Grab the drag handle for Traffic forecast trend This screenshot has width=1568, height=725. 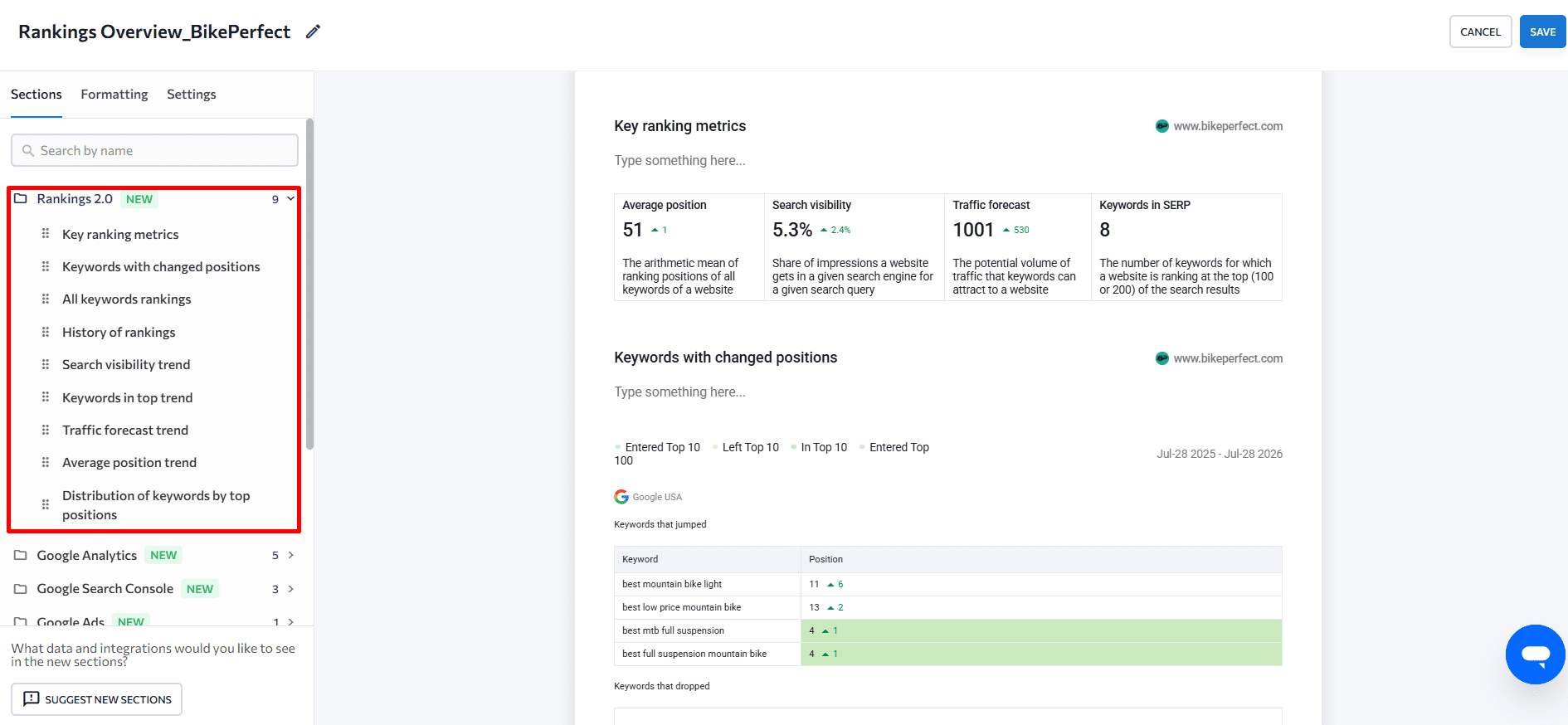click(46, 430)
